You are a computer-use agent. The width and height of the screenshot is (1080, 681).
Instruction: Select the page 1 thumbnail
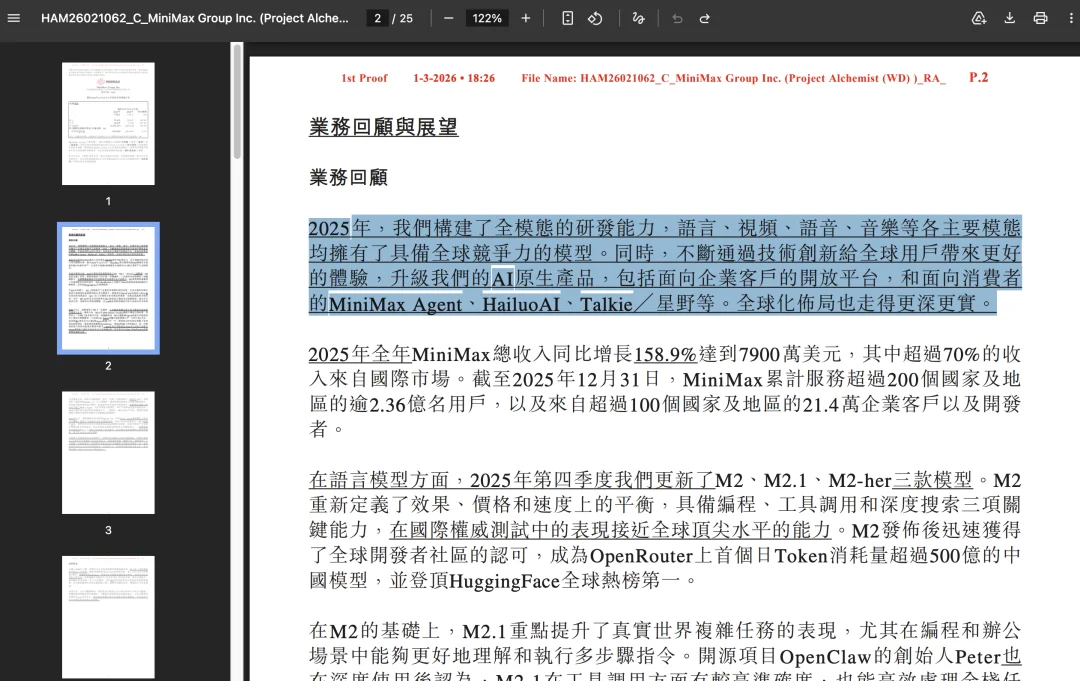point(108,123)
